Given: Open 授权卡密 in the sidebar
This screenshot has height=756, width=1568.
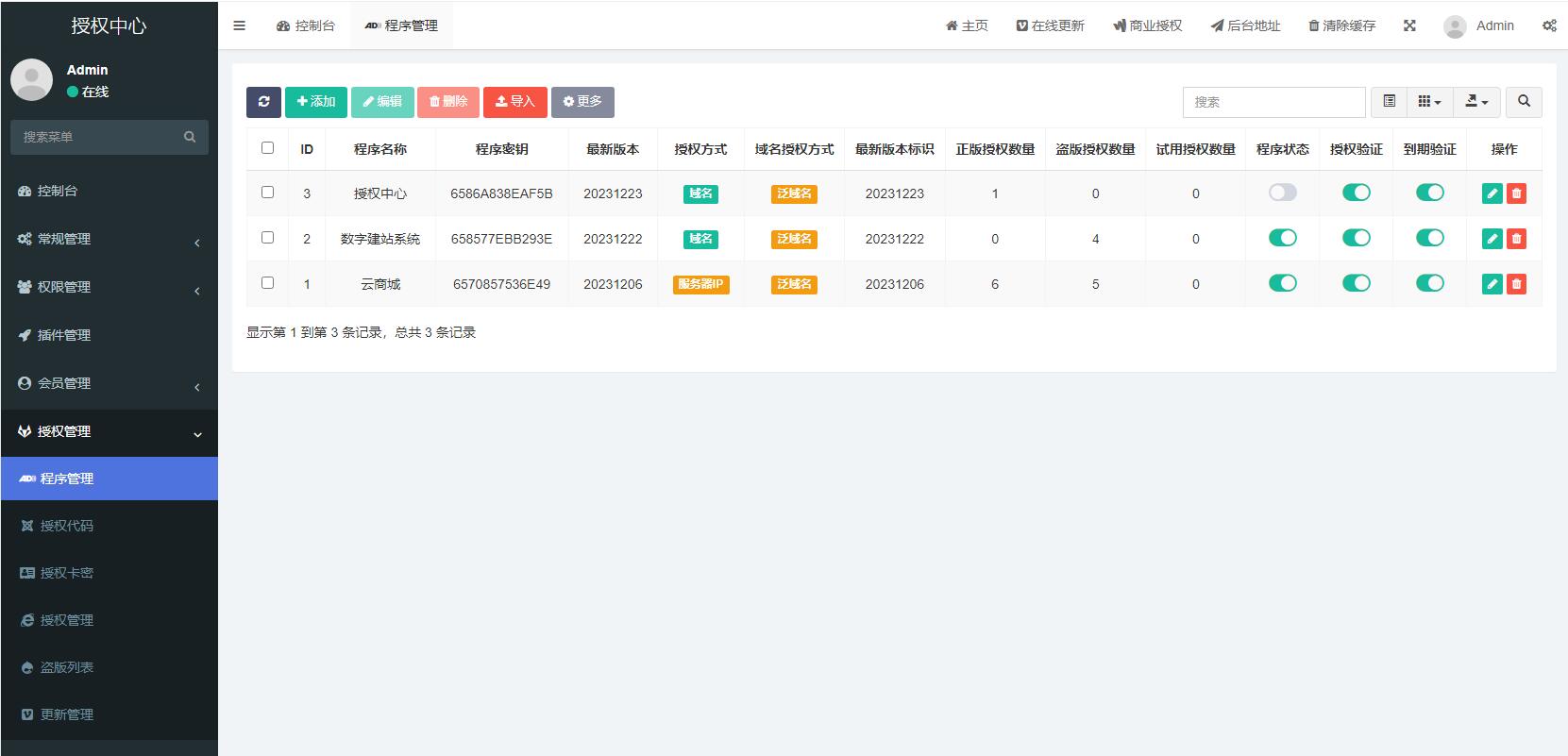Looking at the screenshot, I should pos(110,573).
